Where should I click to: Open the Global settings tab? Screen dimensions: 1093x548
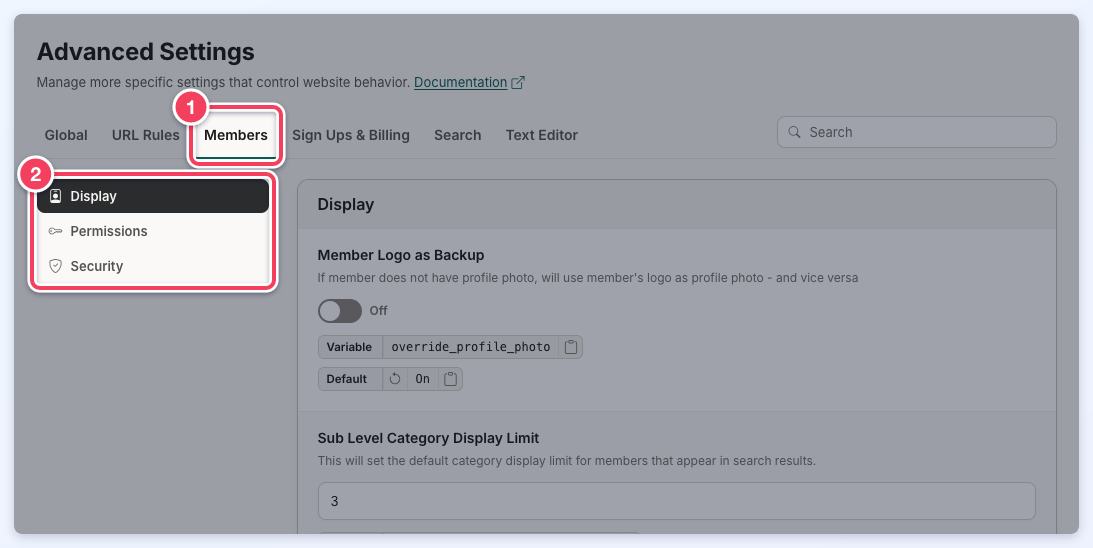[66, 135]
